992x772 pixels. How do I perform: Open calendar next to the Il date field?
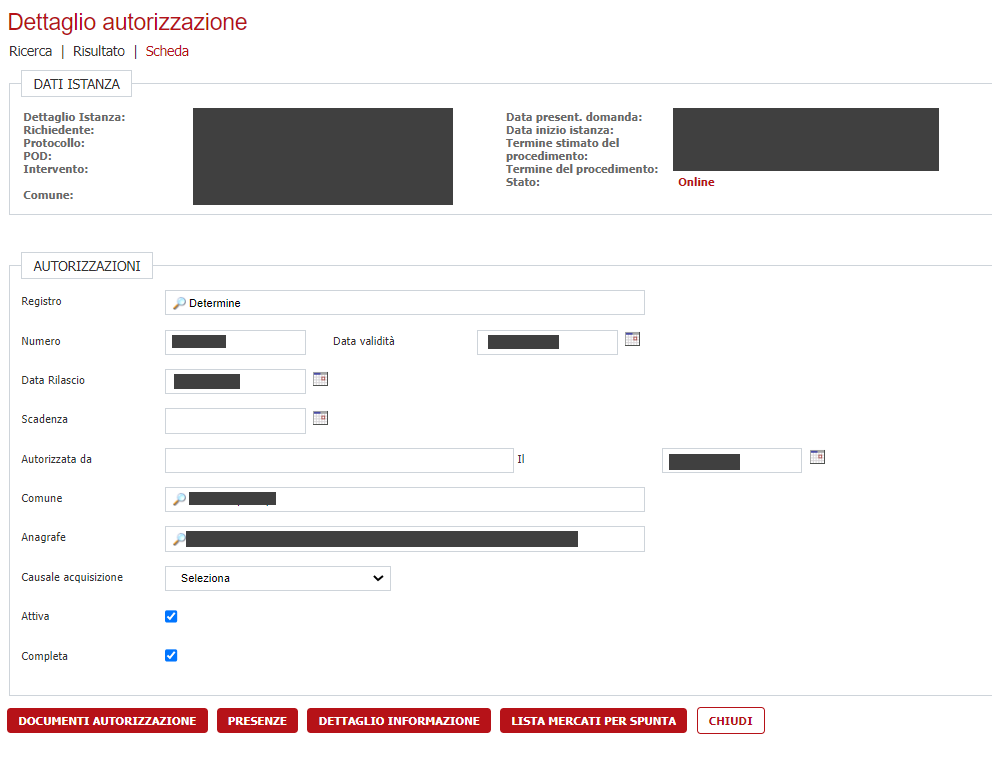[x=817, y=457]
